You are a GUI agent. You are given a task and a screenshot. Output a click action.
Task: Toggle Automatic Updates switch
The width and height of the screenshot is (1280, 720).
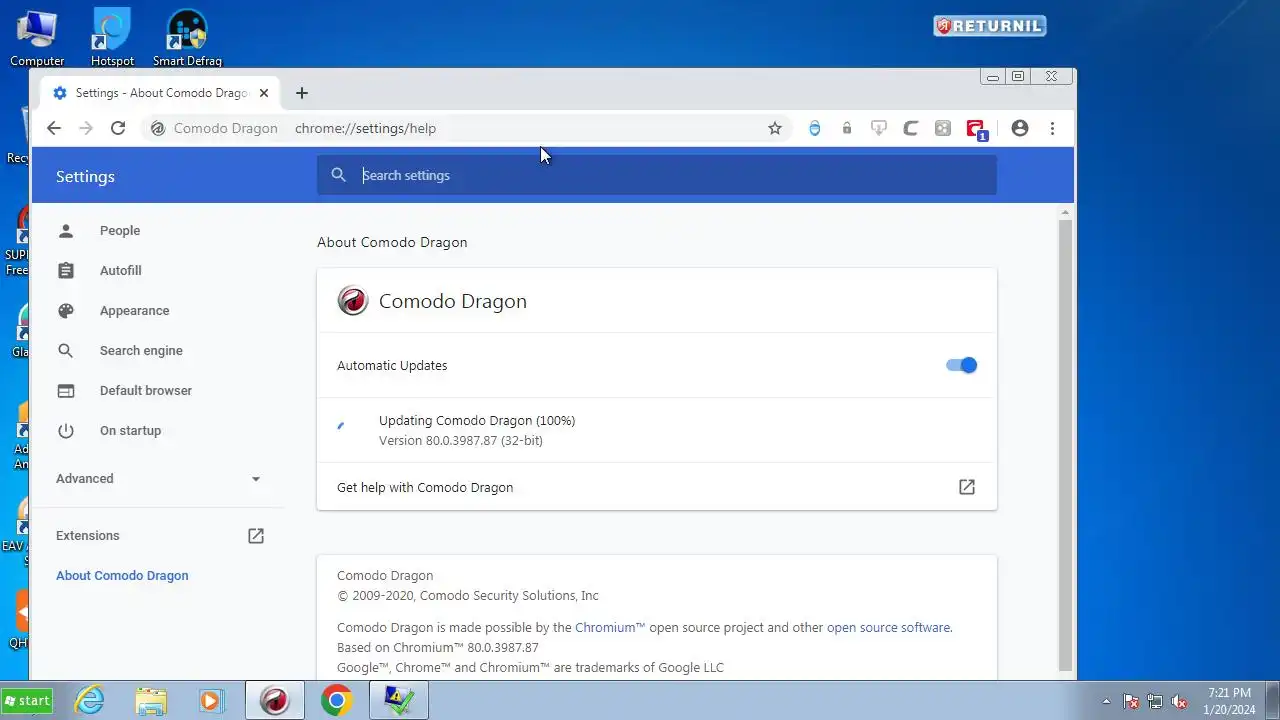[x=961, y=365]
